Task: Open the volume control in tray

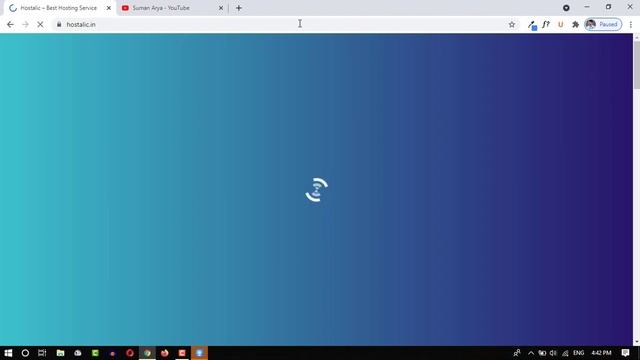Action: 553,353
